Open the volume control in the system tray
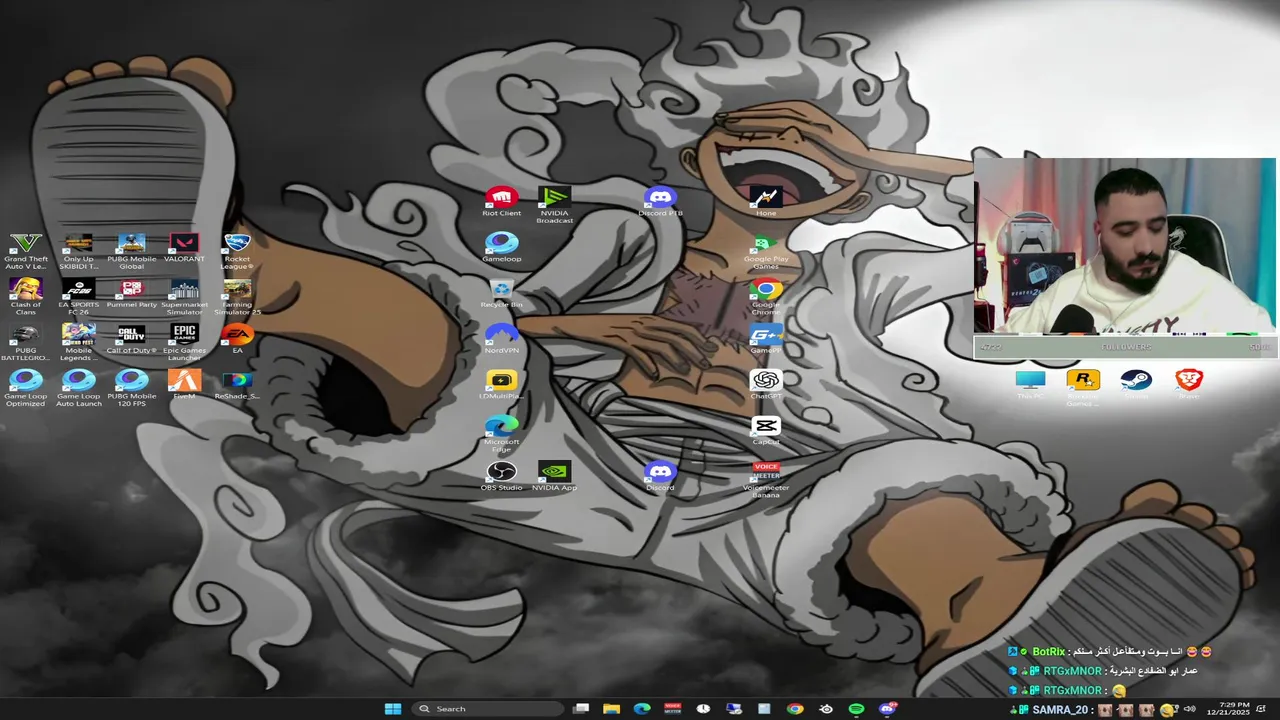 coord(1189,709)
